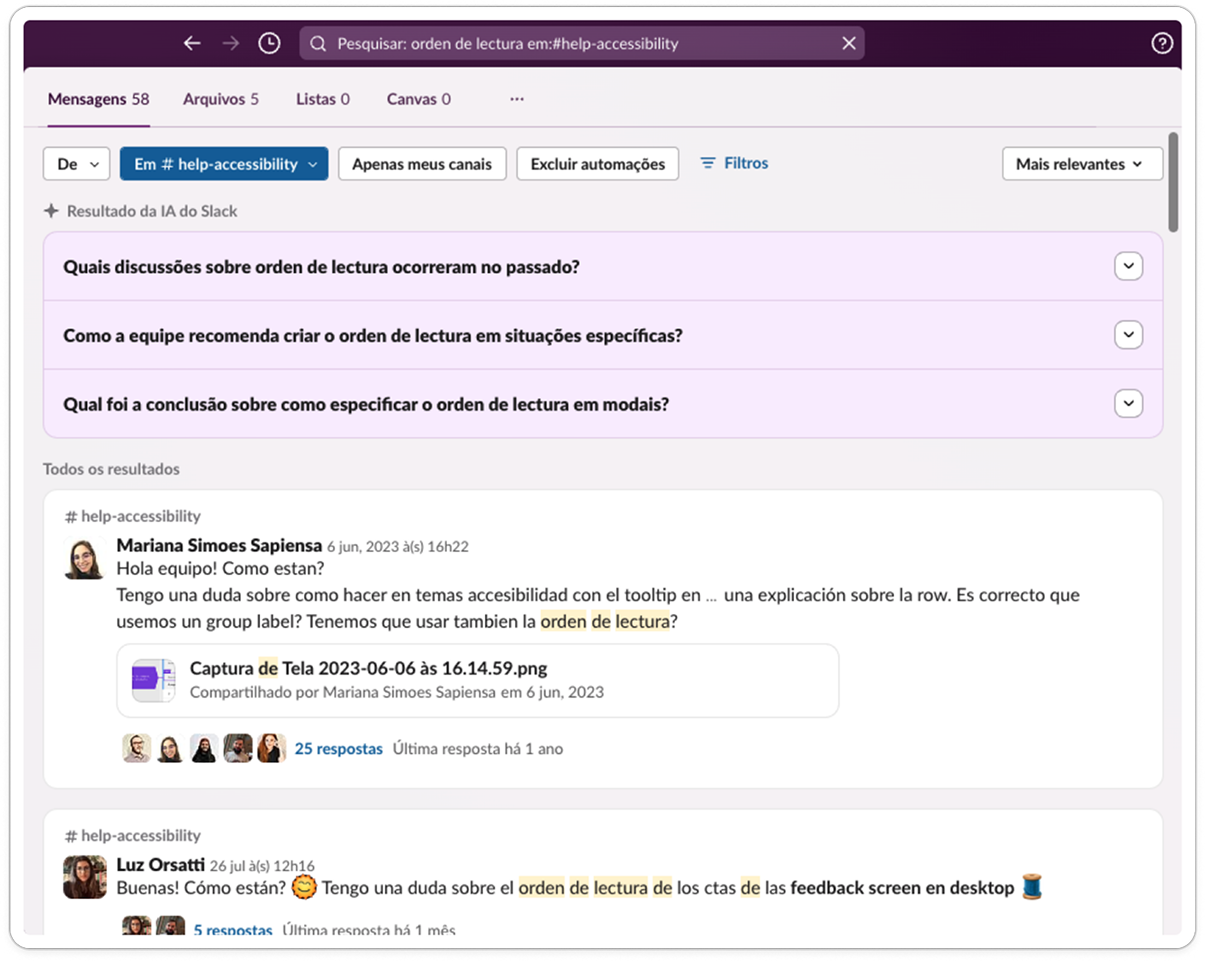Open the Captura de Tela file thumbnail
Image resolution: width=1206 pixels, height=962 pixels.
[x=153, y=681]
